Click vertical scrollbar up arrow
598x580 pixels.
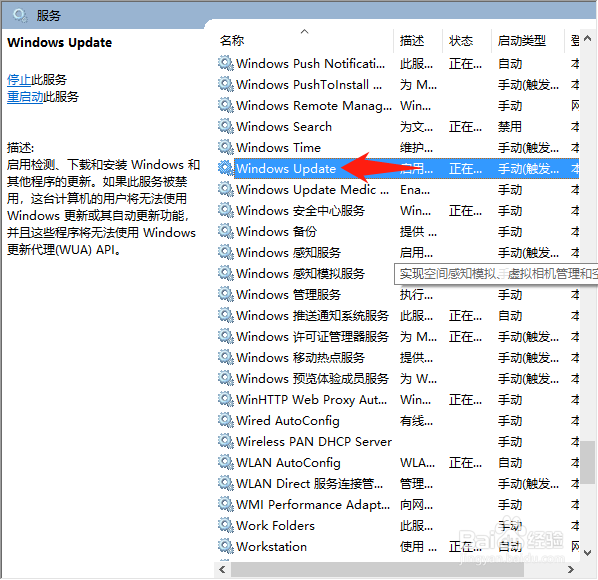tap(588, 39)
